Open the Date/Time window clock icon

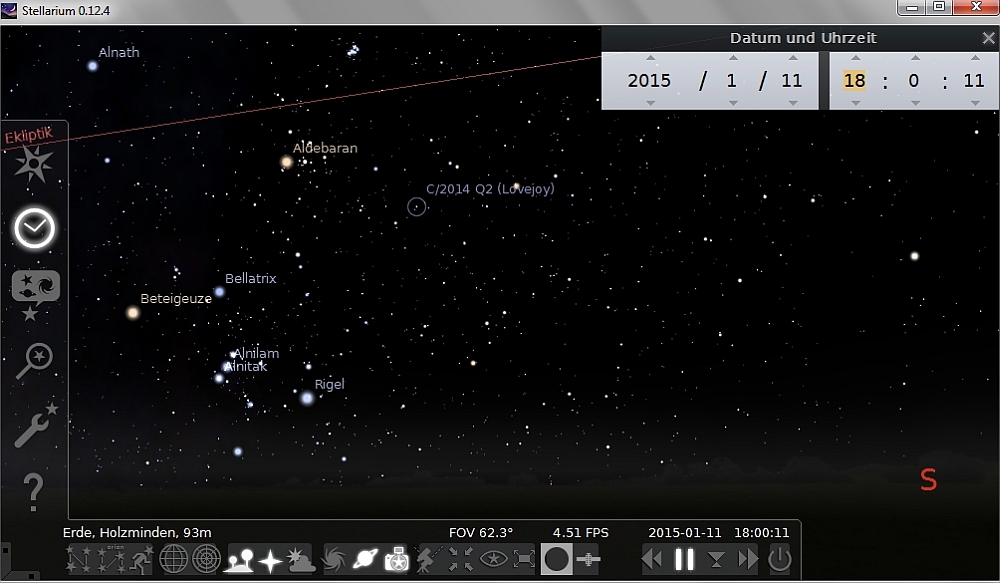pyautogui.click(x=34, y=228)
